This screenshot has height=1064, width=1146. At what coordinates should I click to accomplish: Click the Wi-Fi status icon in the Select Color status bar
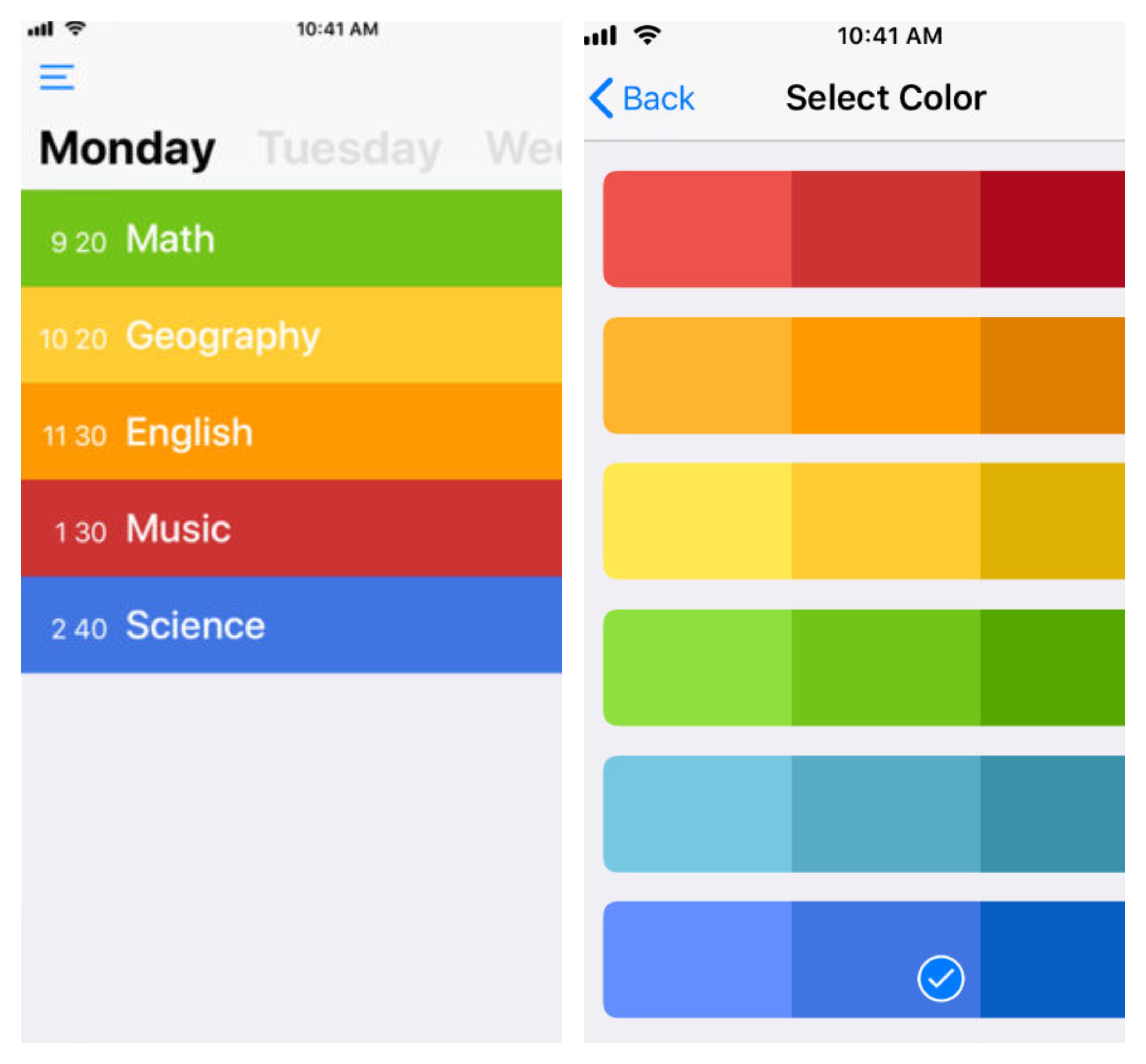point(647,35)
